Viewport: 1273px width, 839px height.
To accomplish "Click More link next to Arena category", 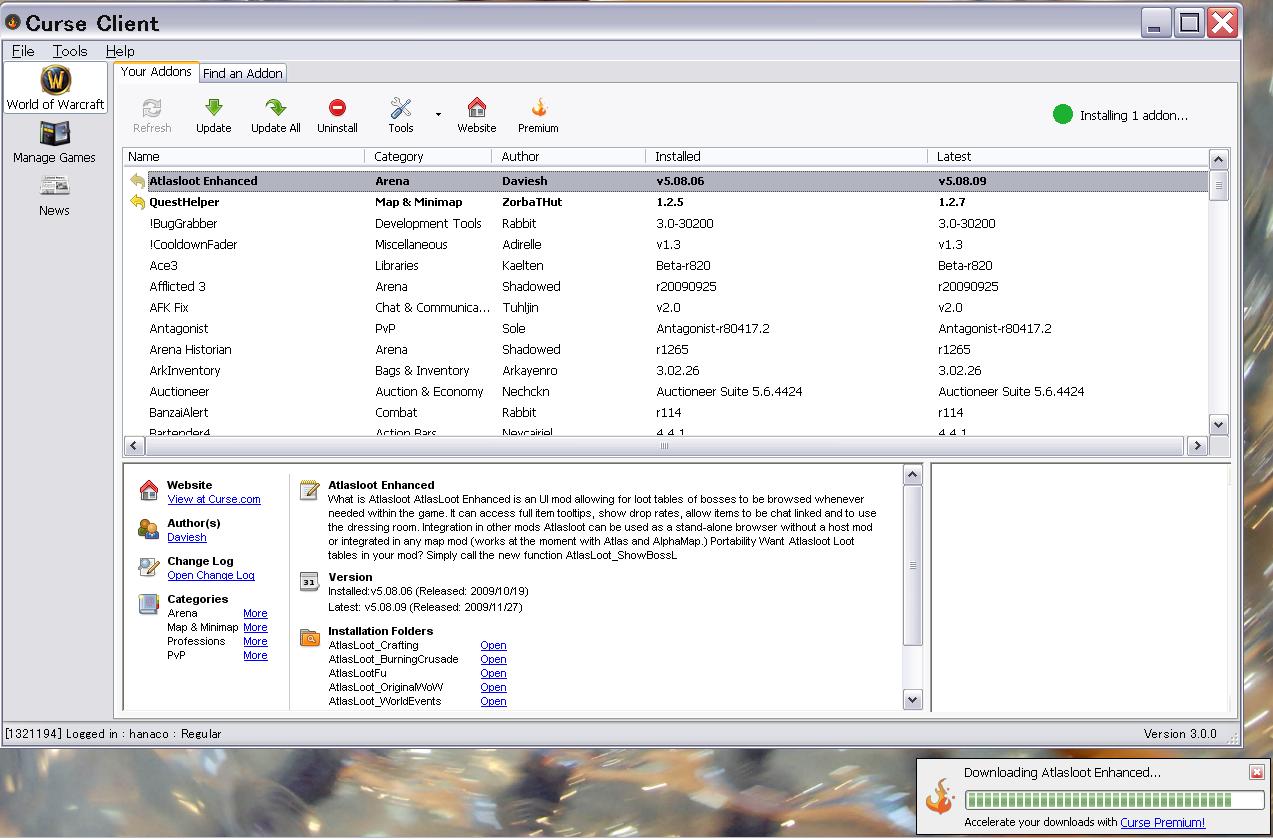I will click(255, 613).
